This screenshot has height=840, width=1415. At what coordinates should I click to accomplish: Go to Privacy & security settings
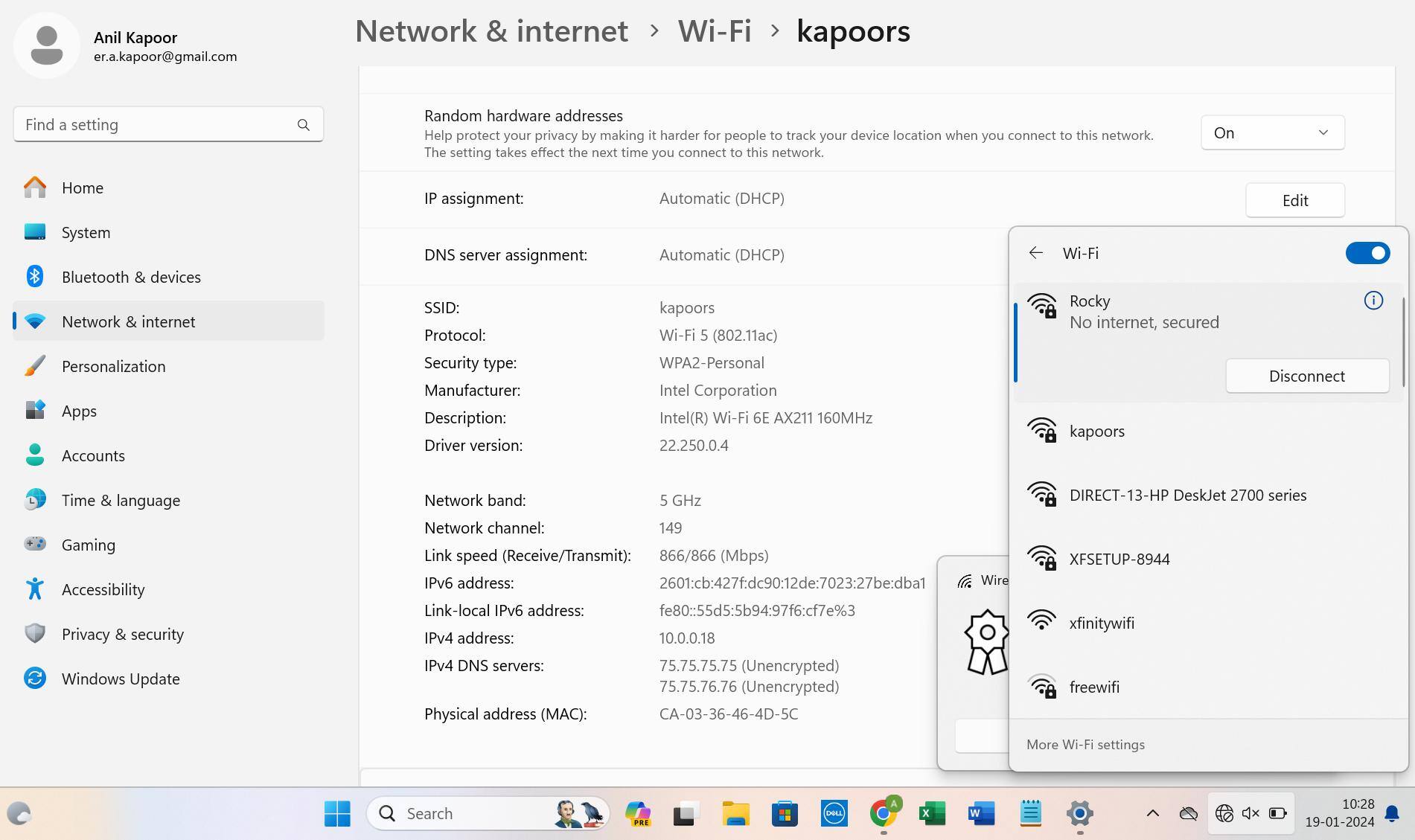tap(123, 634)
